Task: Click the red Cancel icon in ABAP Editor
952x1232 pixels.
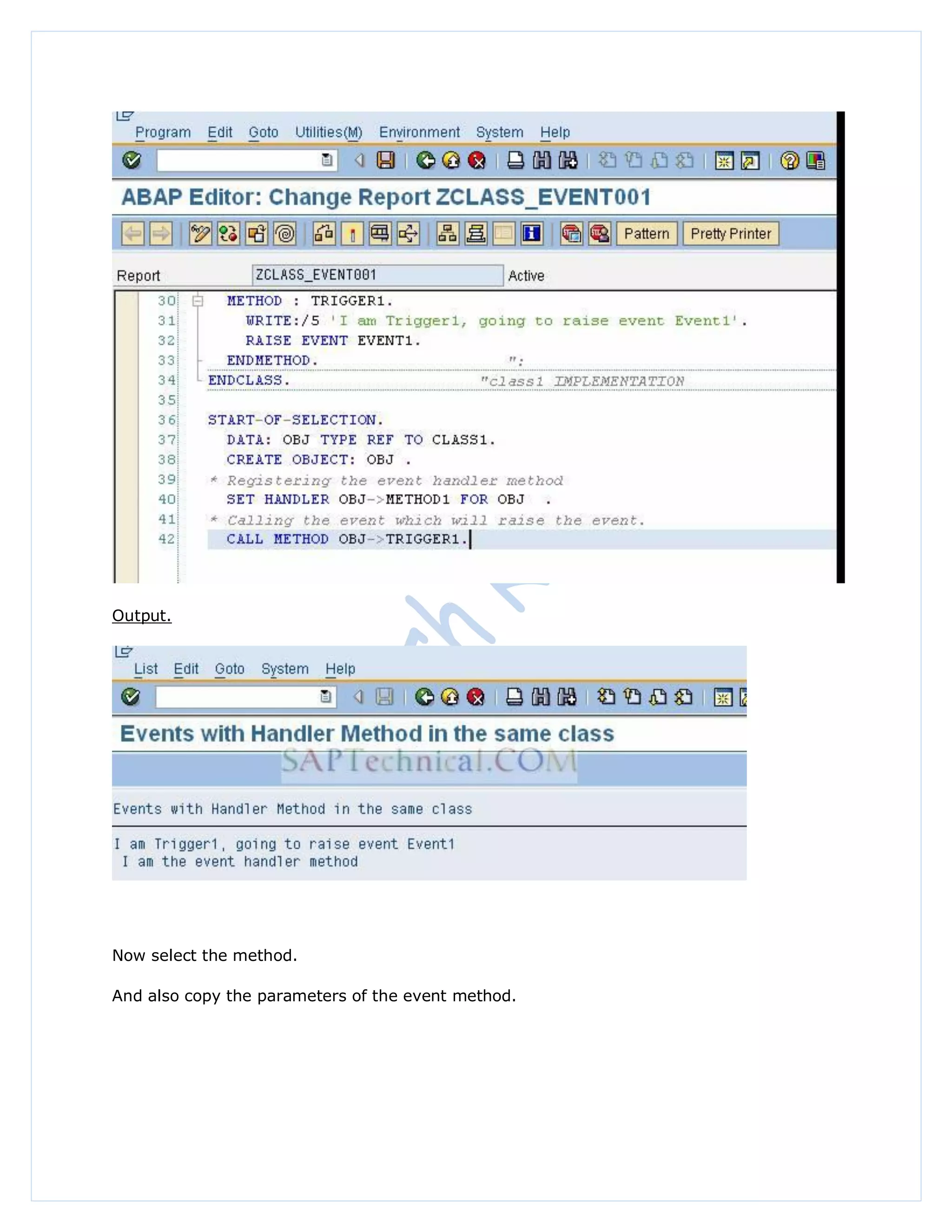Action: pos(476,160)
